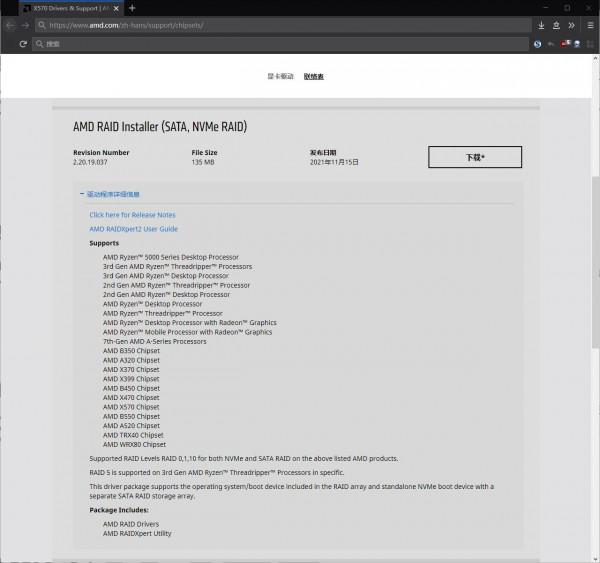
Task: Click the page vertical scrollbar thumb
Action: [x=595, y=262]
